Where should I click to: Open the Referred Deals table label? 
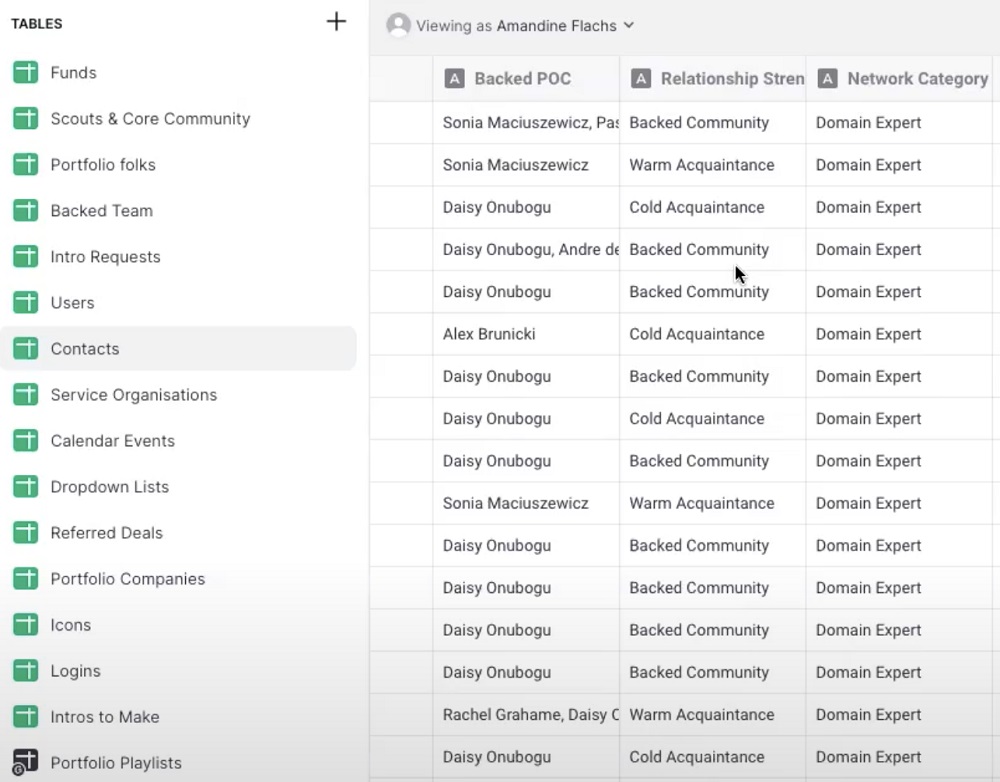(107, 532)
